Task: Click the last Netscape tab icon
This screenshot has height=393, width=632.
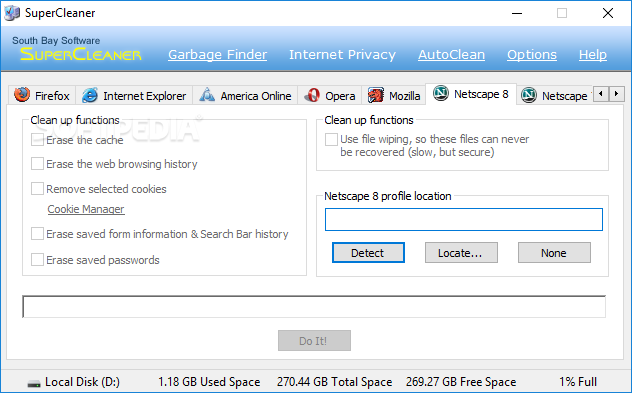Action: click(x=528, y=96)
